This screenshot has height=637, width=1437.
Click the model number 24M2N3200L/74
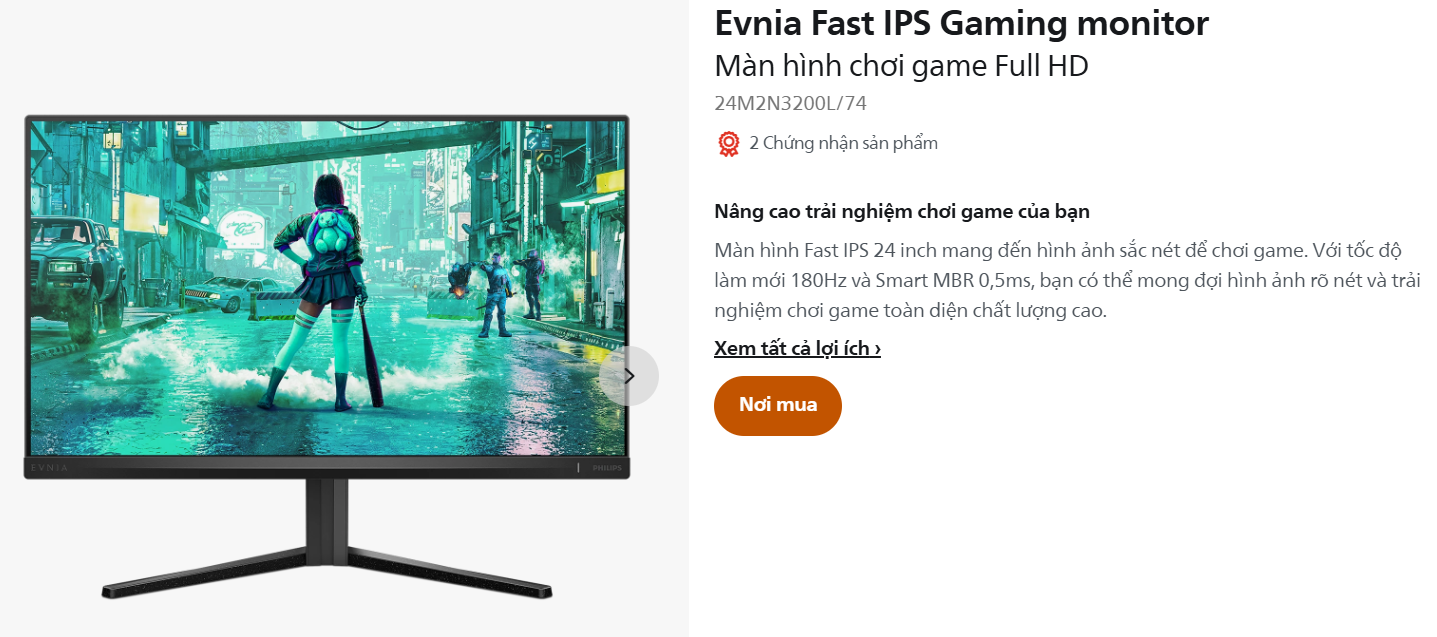(790, 103)
